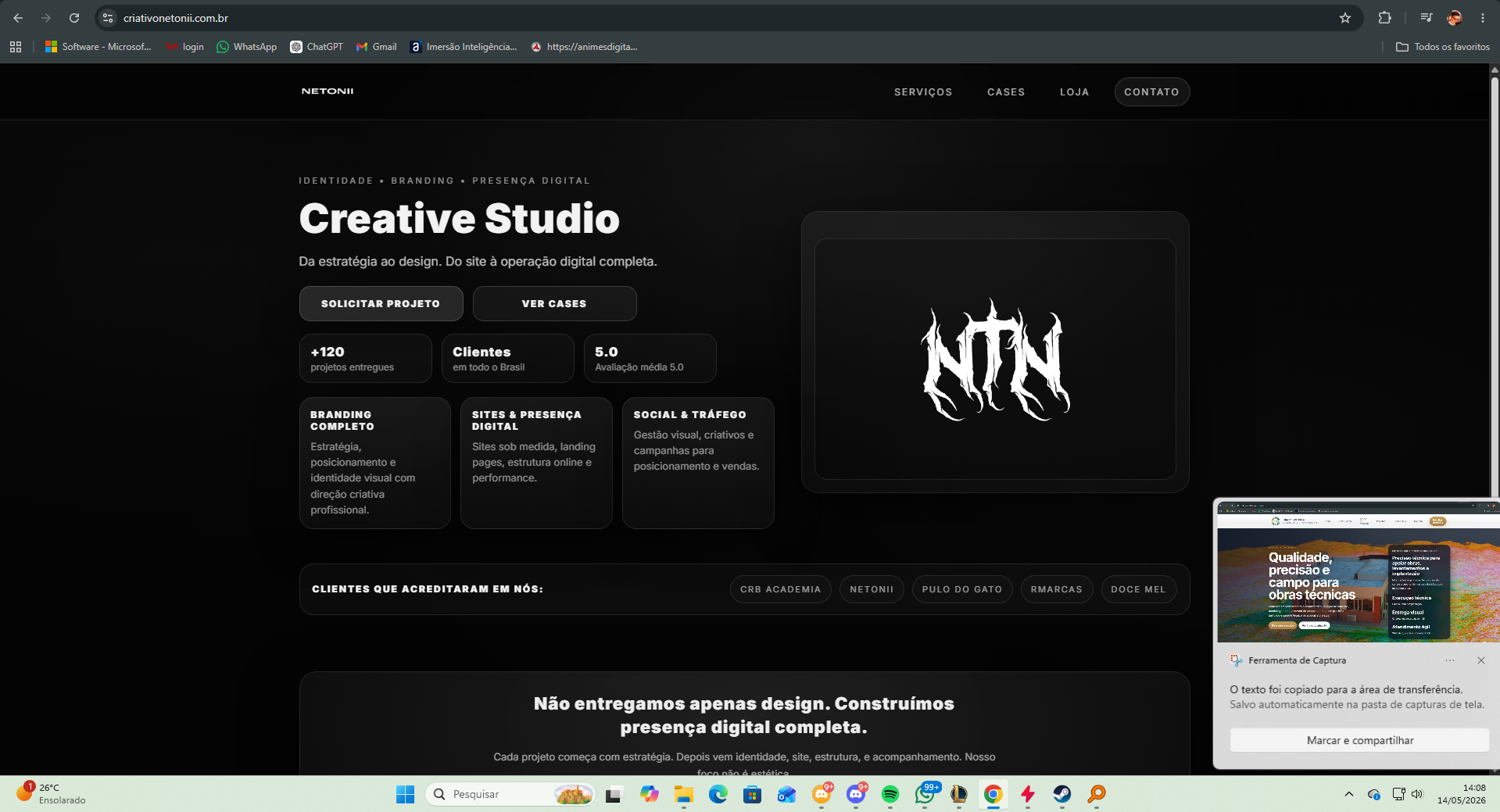Bookmark this page with the star icon

(1345, 18)
